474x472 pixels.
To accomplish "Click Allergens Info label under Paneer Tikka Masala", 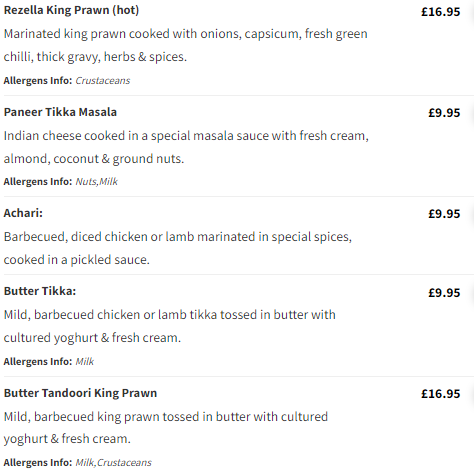I will [38, 181].
